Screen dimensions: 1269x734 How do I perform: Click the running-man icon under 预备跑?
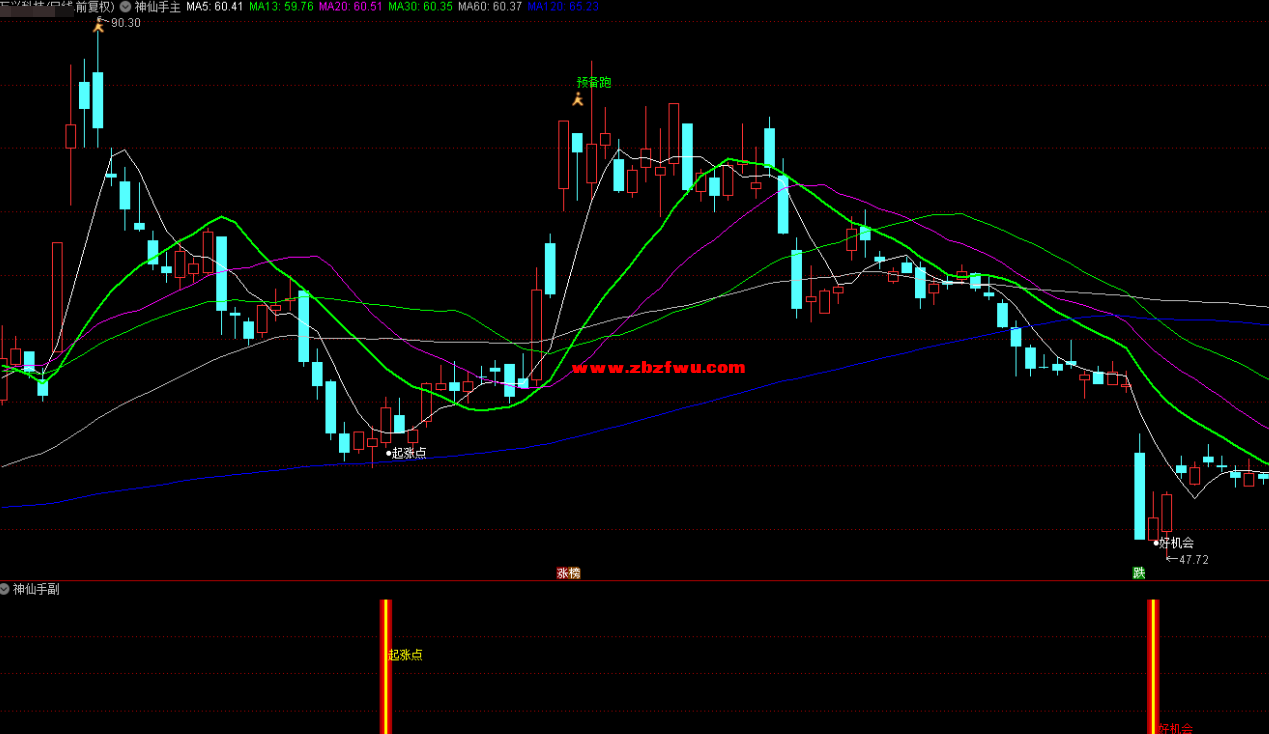(577, 99)
